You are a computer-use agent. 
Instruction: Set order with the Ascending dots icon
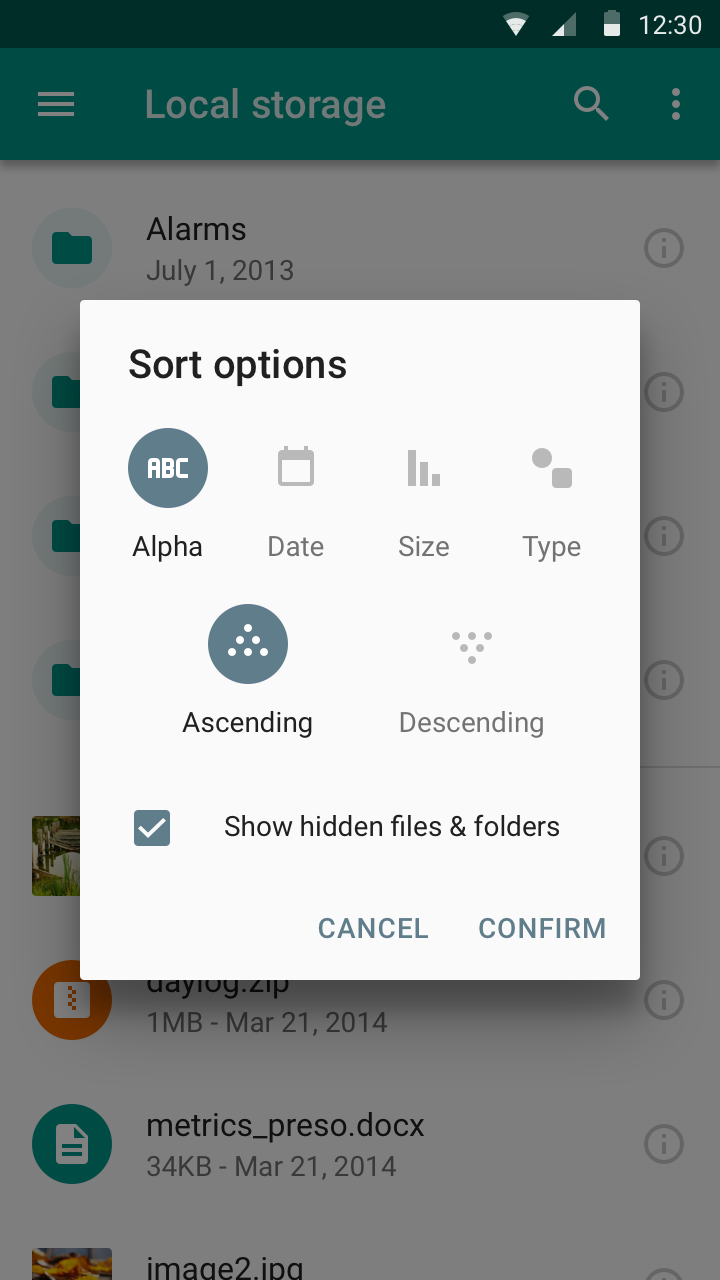[x=248, y=644]
